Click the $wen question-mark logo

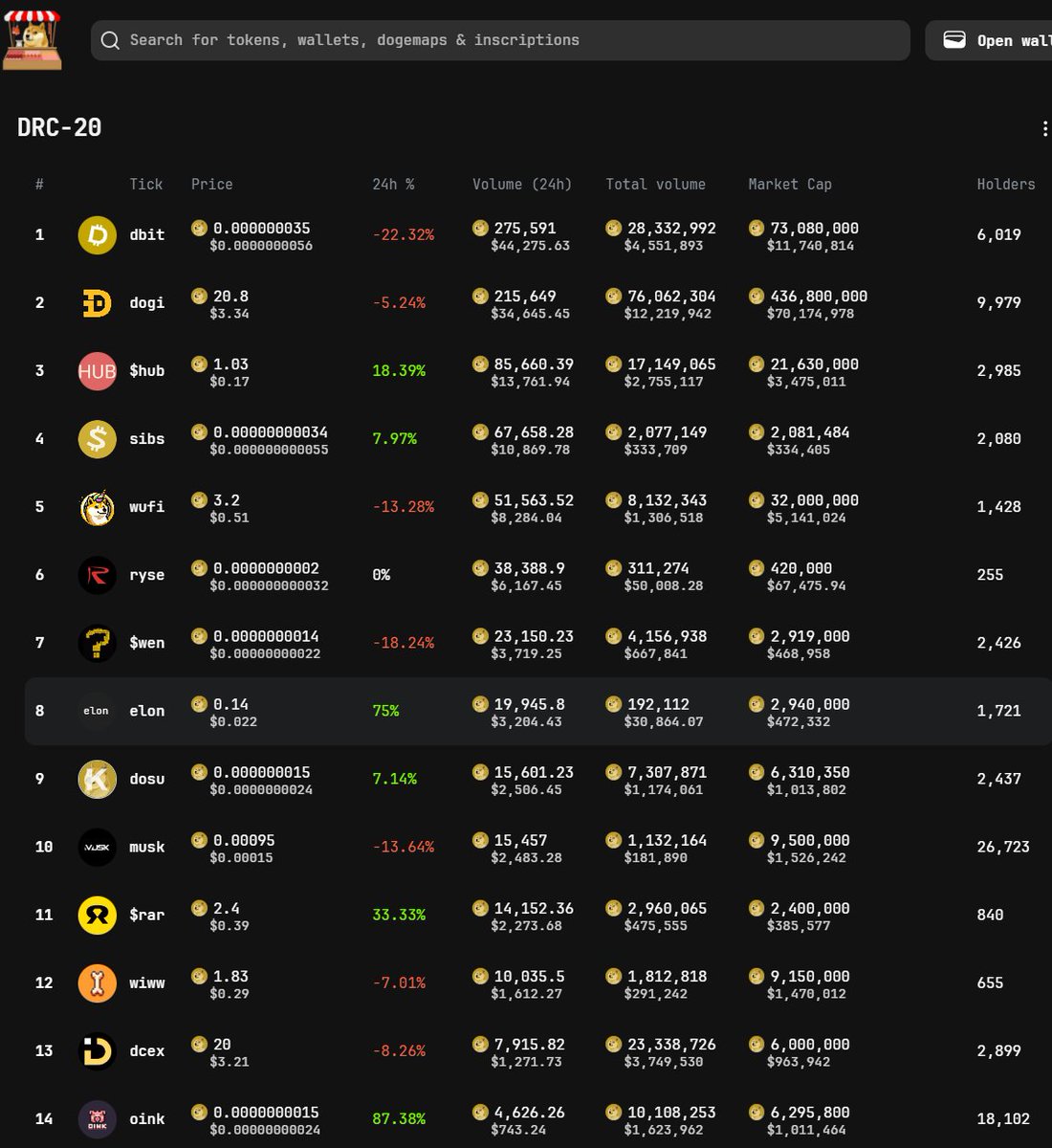[97, 643]
